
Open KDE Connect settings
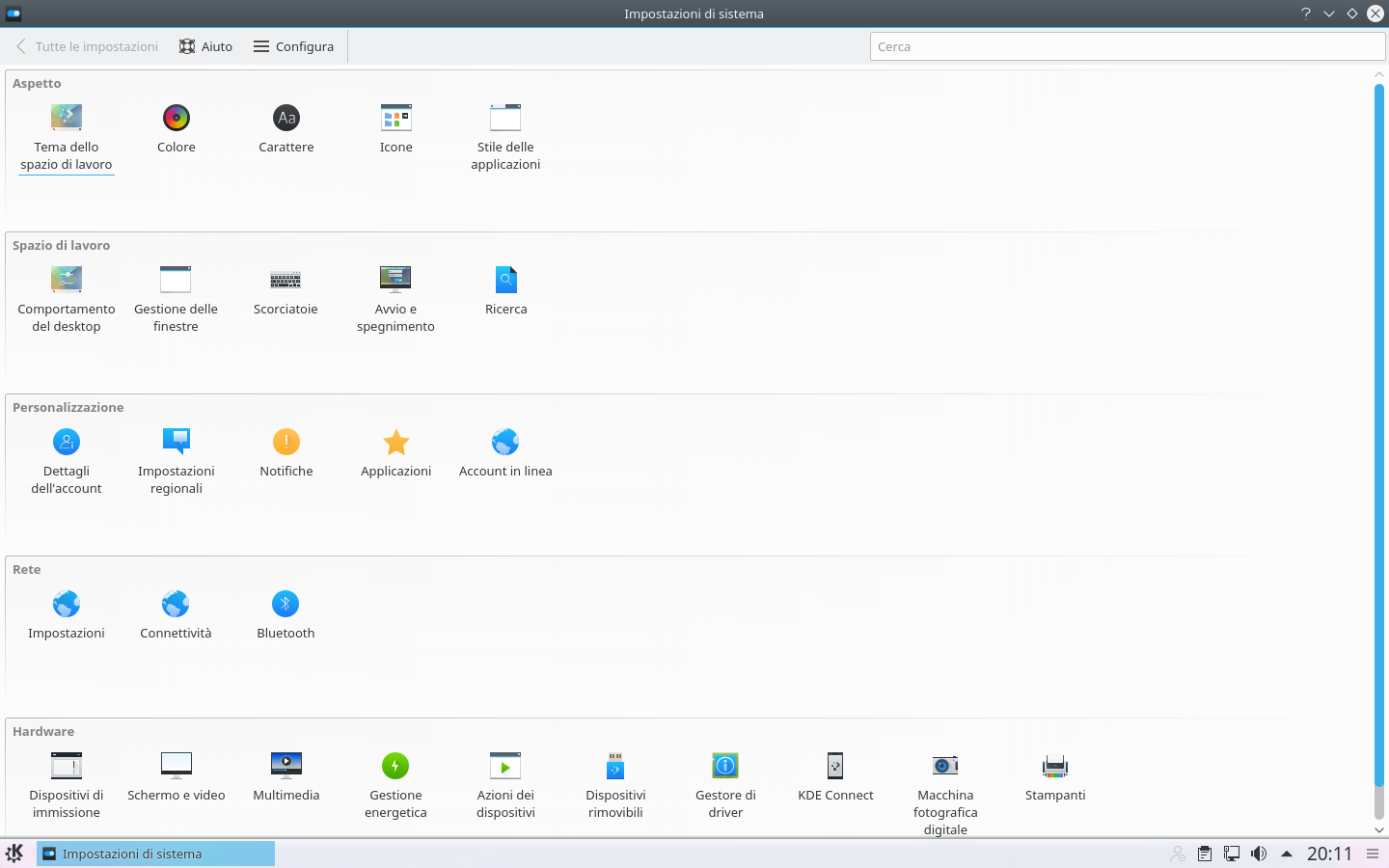click(835, 767)
